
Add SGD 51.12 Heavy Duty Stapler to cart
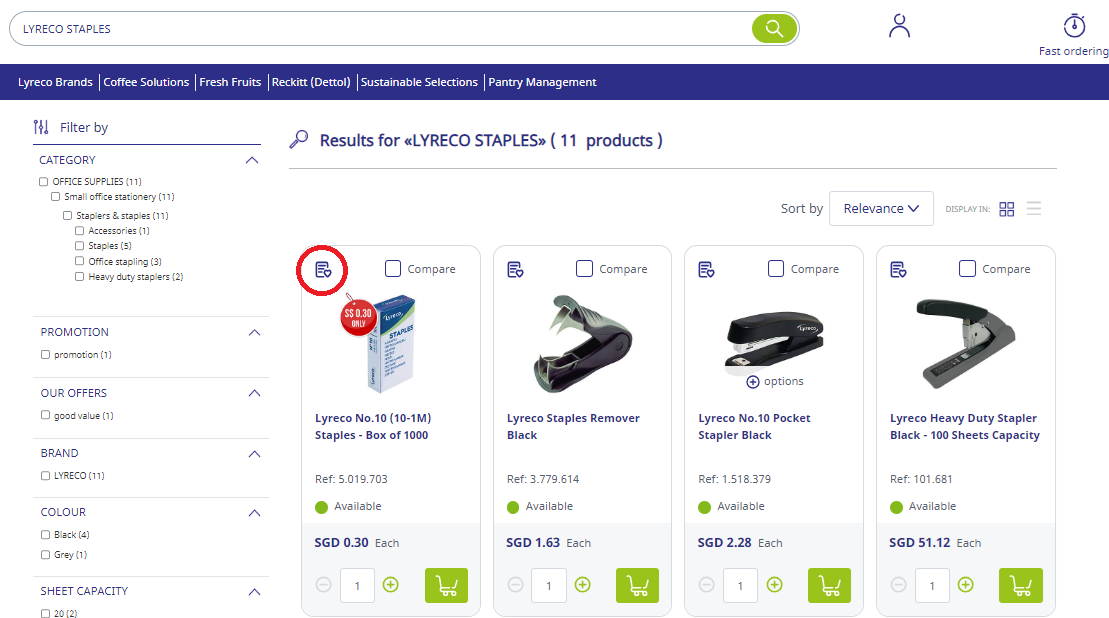[1021, 585]
